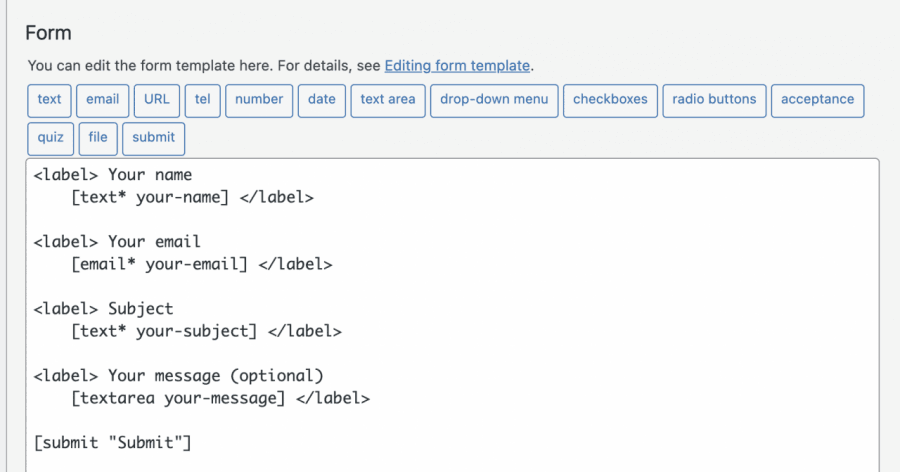The image size is (900, 472).
Task: Add a radio buttons form tag
Action: (x=714, y=100)
